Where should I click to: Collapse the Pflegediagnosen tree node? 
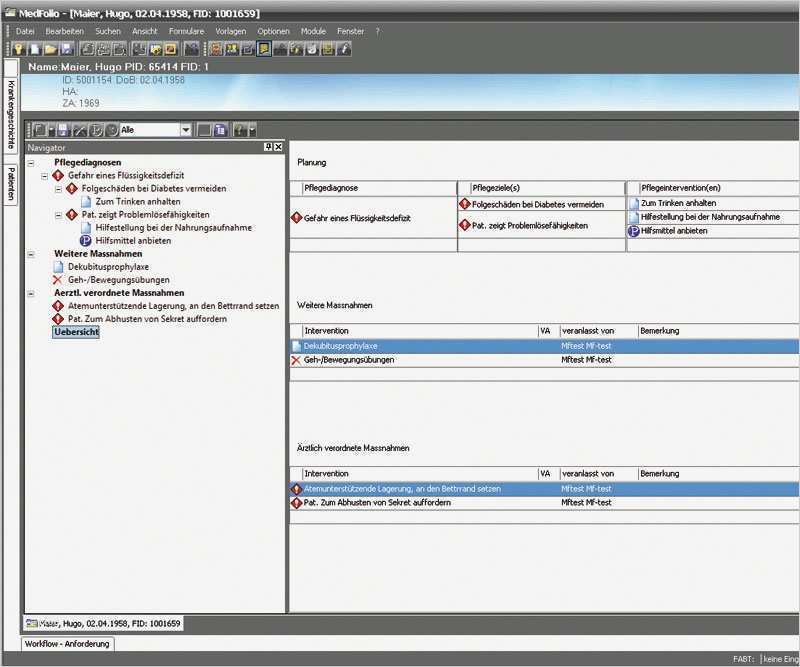pyautogui.click(x=31, y=162)
